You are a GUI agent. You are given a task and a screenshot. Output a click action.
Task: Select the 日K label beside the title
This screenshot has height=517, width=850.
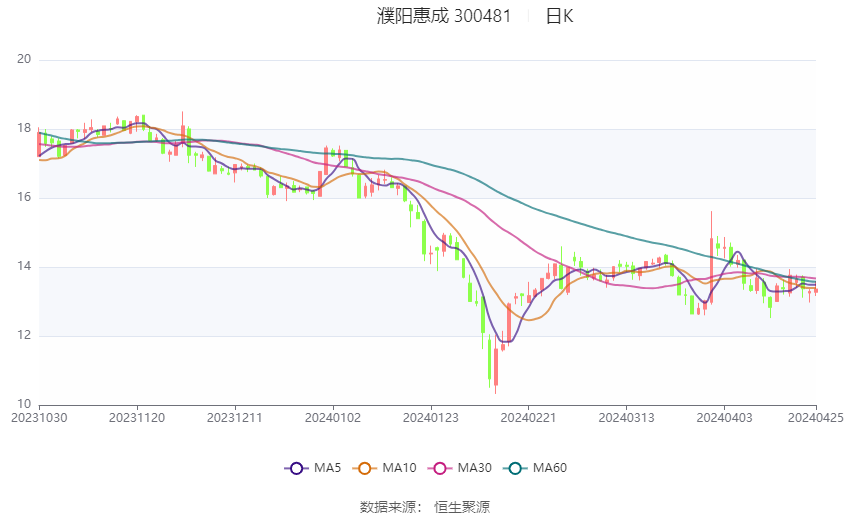pos(559,16)
